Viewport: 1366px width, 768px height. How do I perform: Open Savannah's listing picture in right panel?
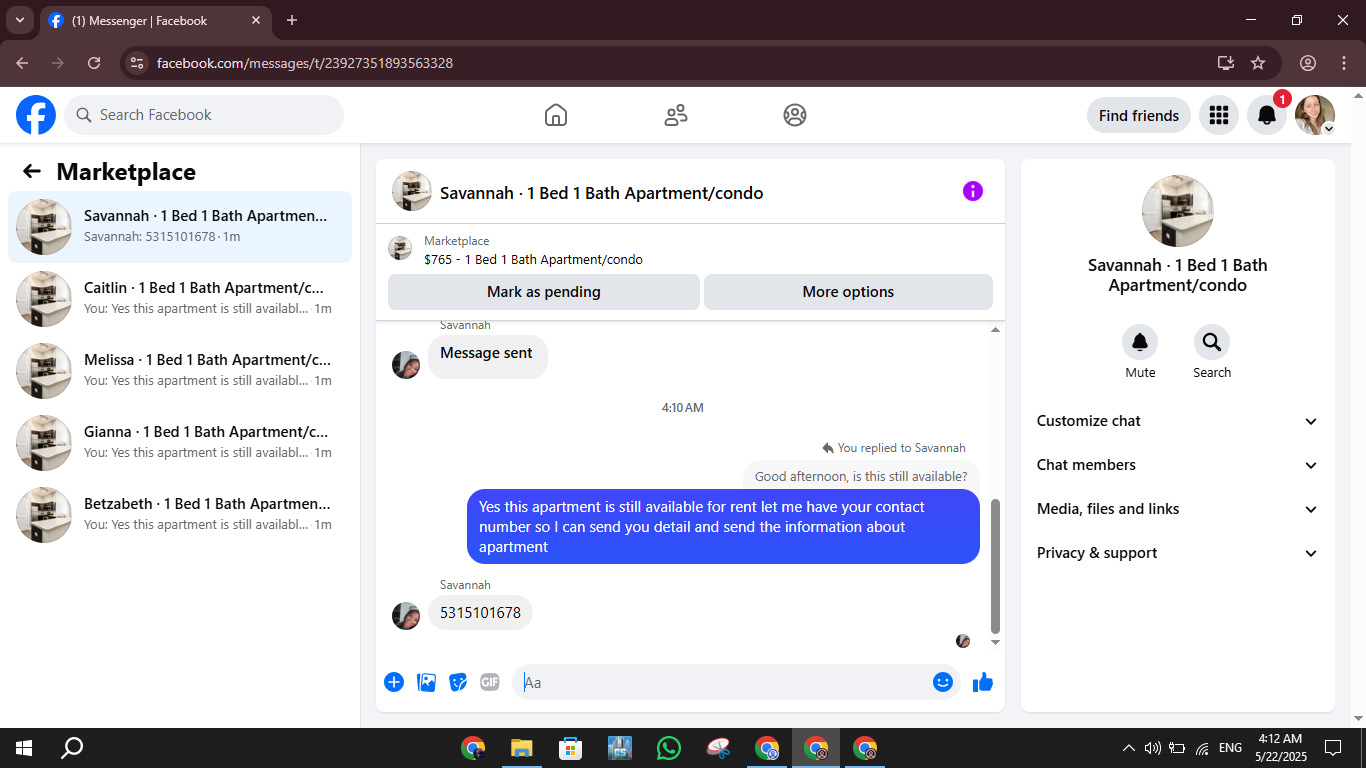1178,211
